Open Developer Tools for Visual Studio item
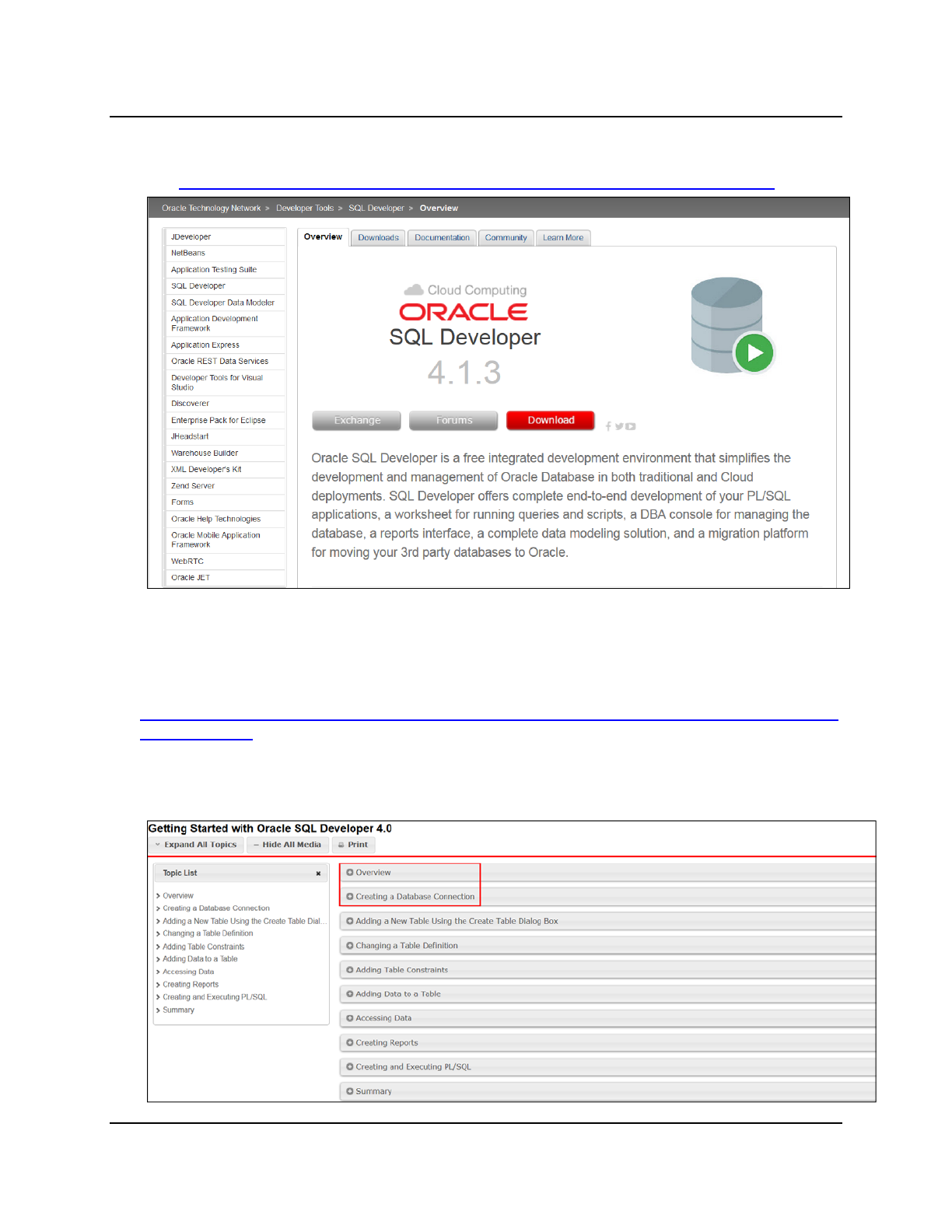 pyautogui.click(x=225, y=383)
